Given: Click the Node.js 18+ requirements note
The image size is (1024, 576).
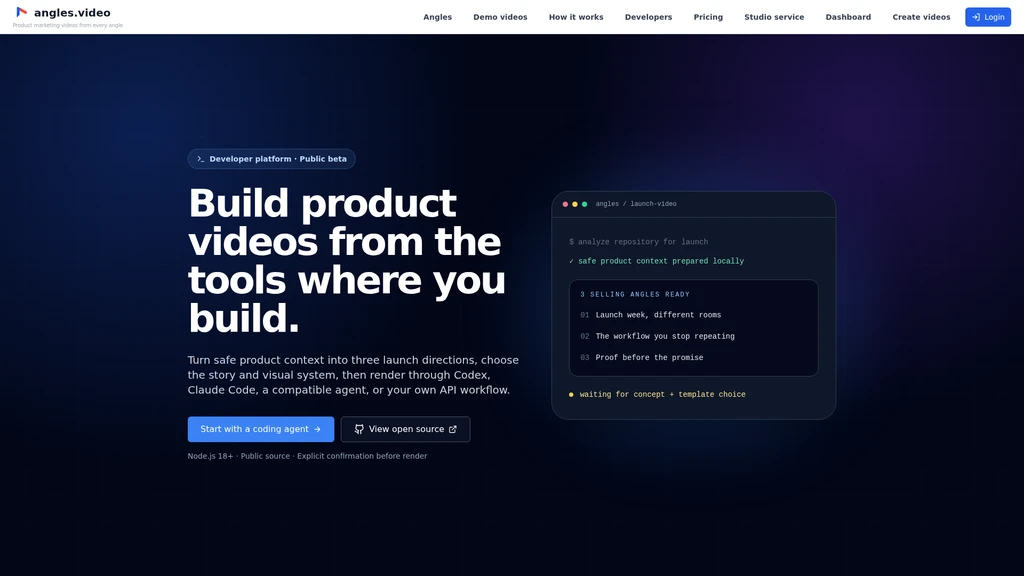Looking at the screenshot, I should (x=307, y=456).
